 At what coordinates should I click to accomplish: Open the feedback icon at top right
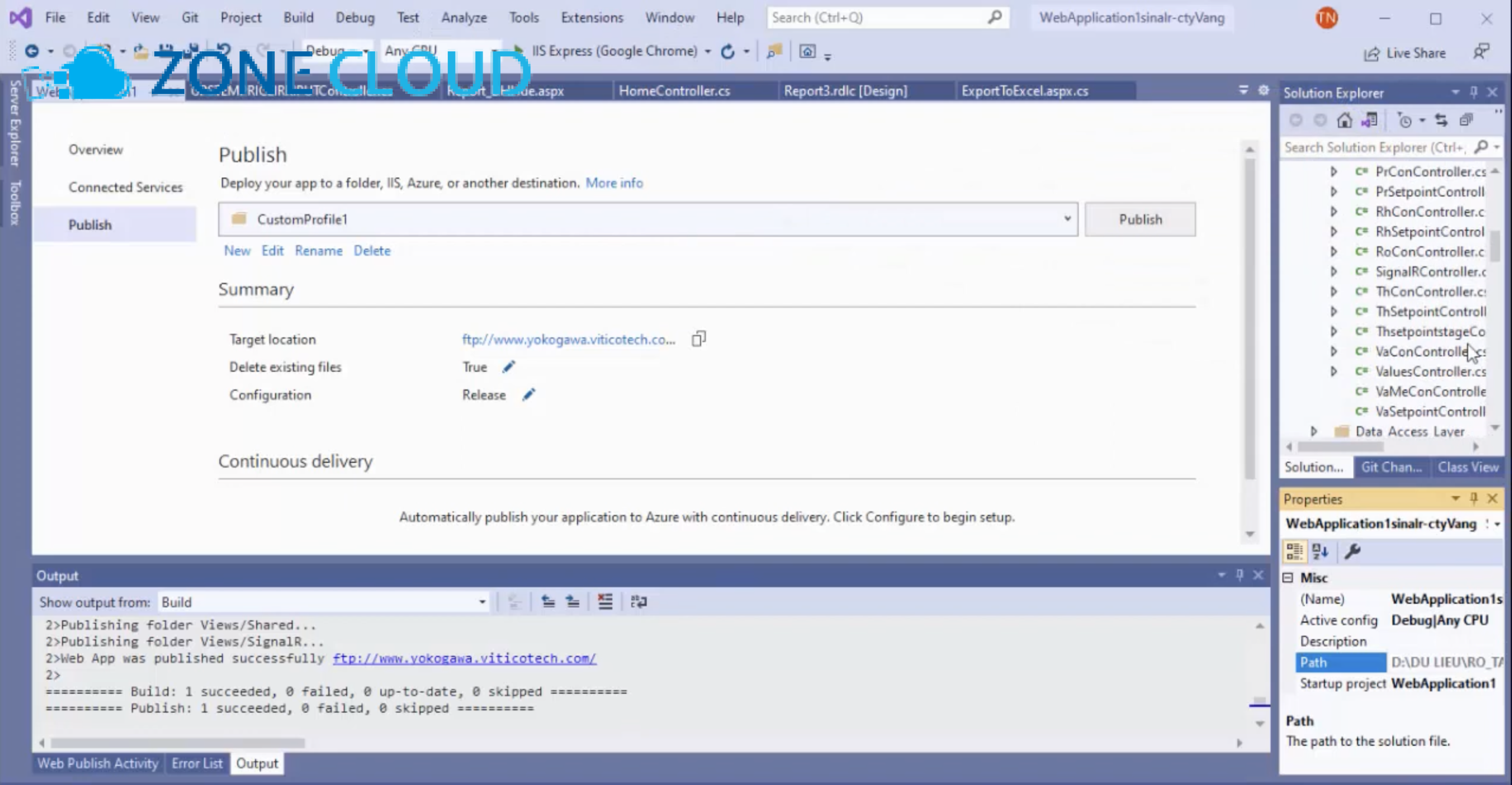1481,52
